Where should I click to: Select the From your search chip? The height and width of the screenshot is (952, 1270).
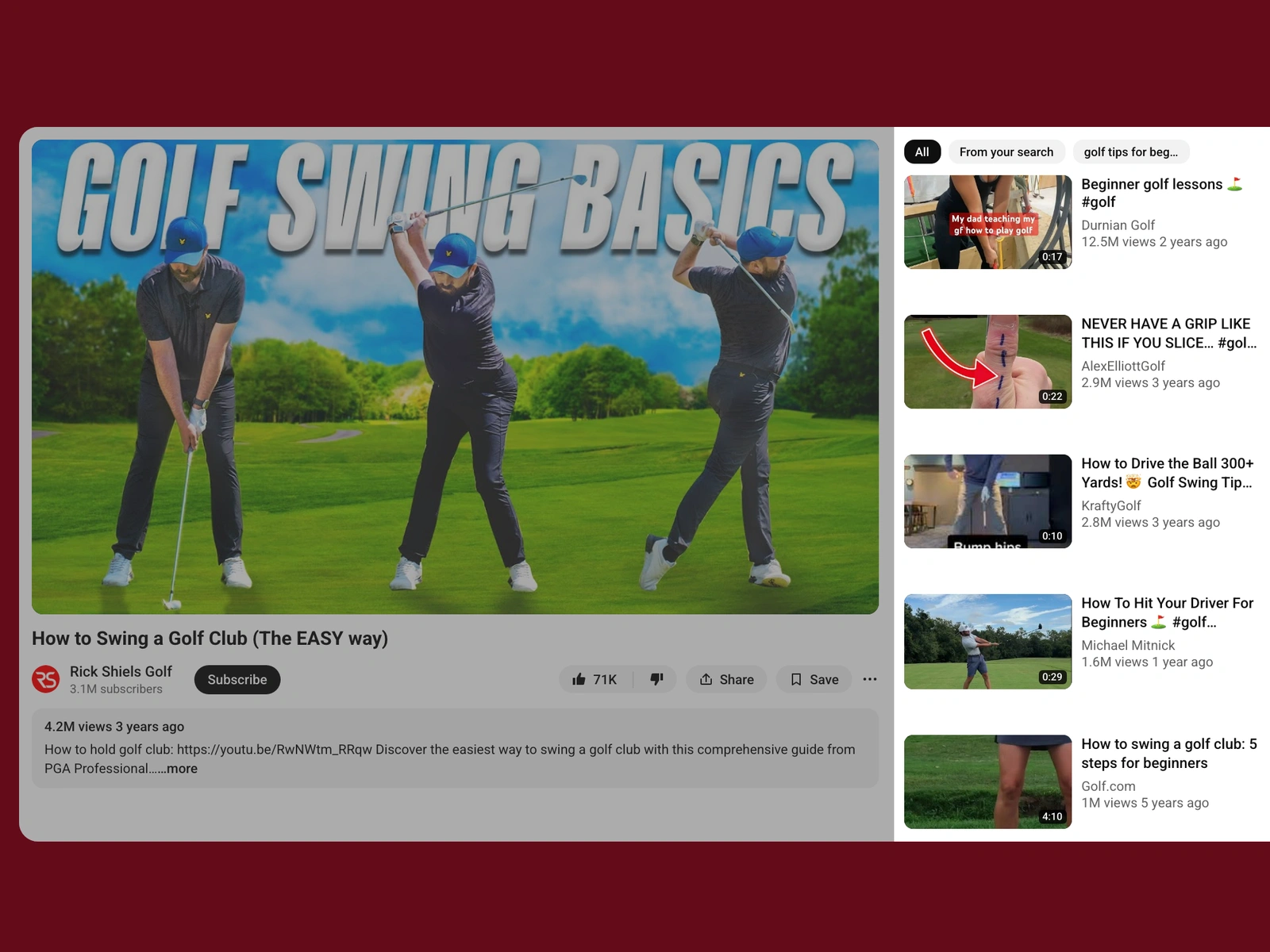point(1006,152)
